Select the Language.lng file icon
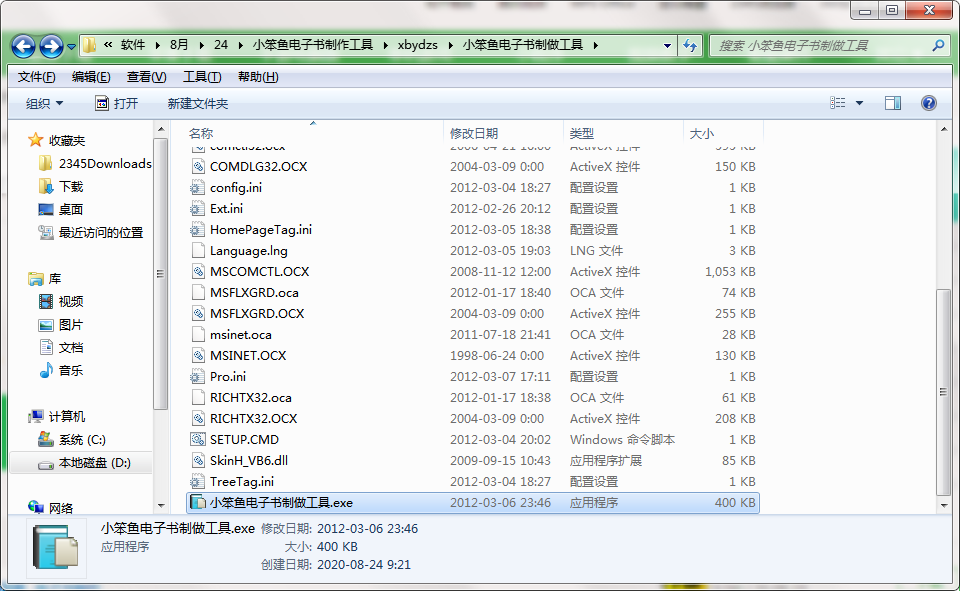Viewport: 960px width, 591px height. (198, 250)
